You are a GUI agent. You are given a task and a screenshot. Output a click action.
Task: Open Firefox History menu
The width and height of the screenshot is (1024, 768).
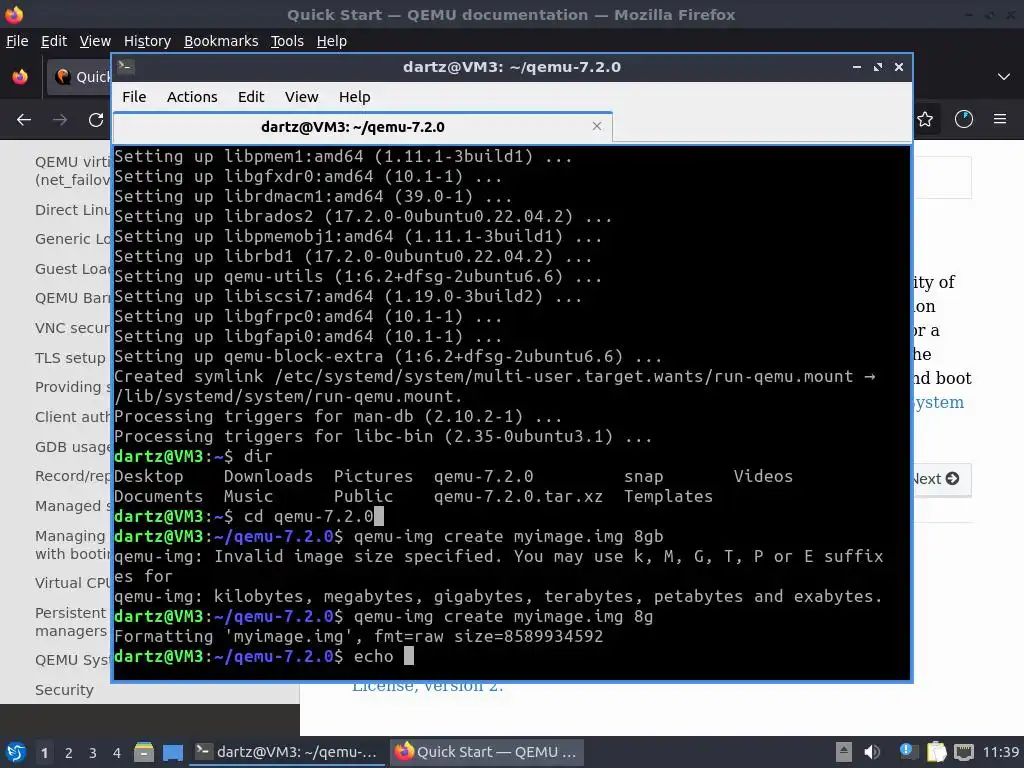[x=147, y=41]
